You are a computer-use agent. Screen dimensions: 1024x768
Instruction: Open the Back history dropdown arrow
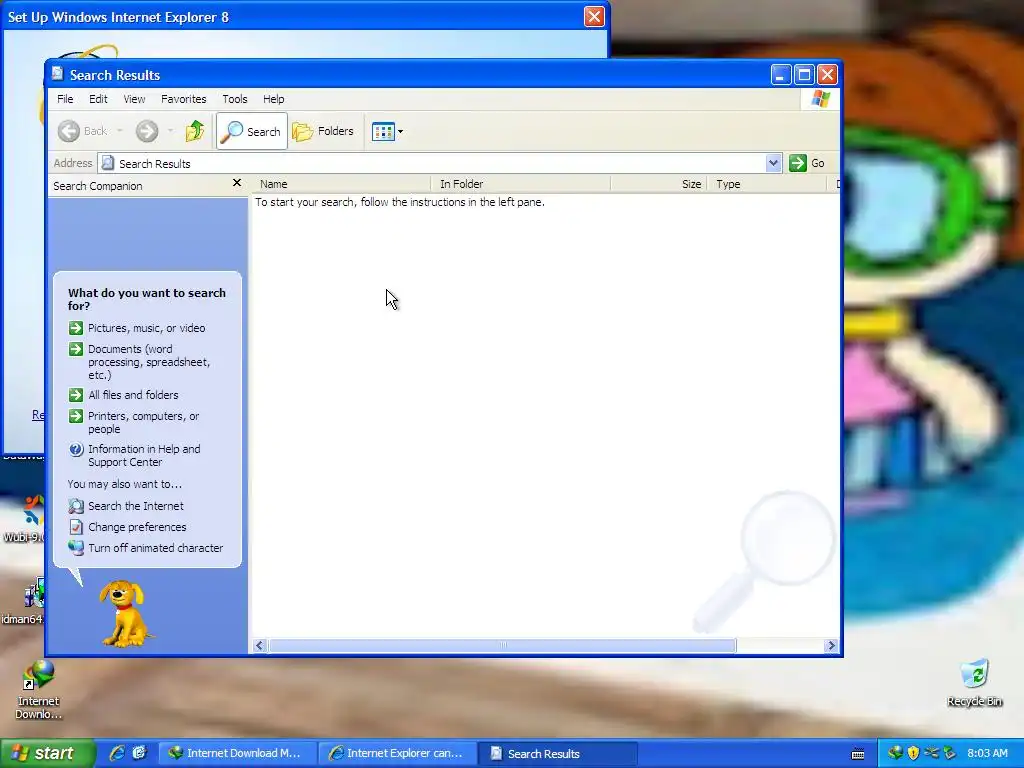click(x=120, y=131)
